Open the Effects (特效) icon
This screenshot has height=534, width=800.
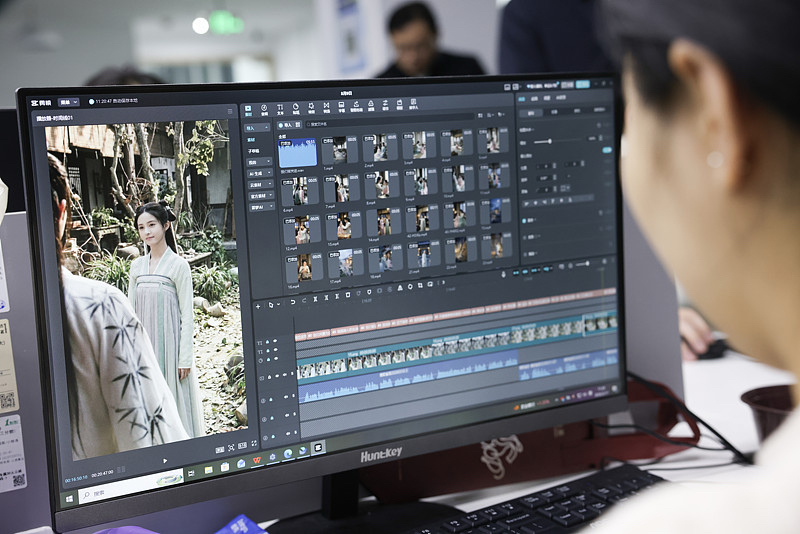(x=311, y=108)
